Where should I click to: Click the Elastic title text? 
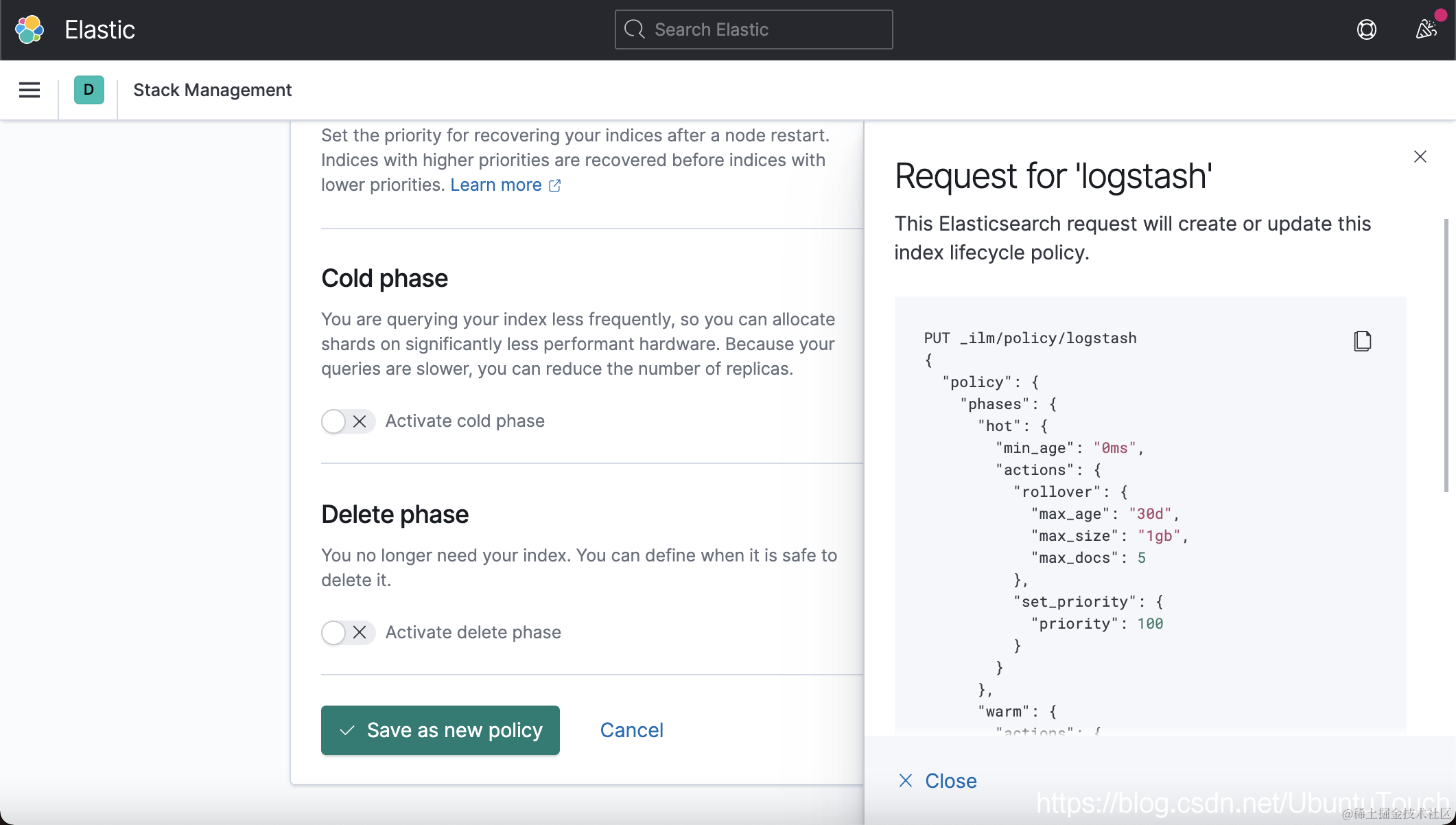click(x=99, y=30)
